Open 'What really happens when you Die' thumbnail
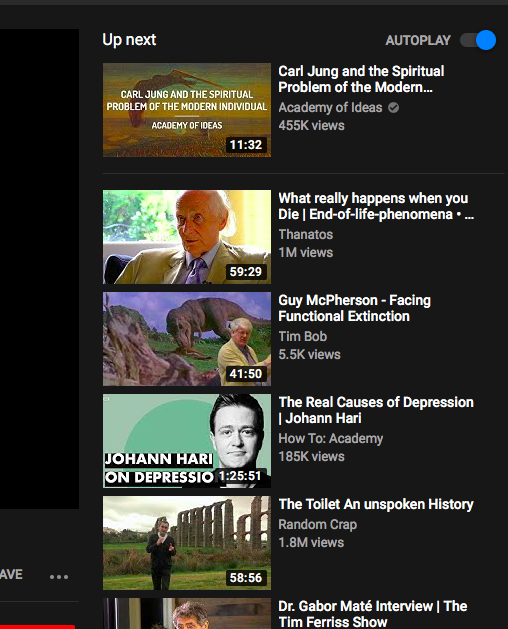Screen dimensions: 508x629 pos(187,237)
